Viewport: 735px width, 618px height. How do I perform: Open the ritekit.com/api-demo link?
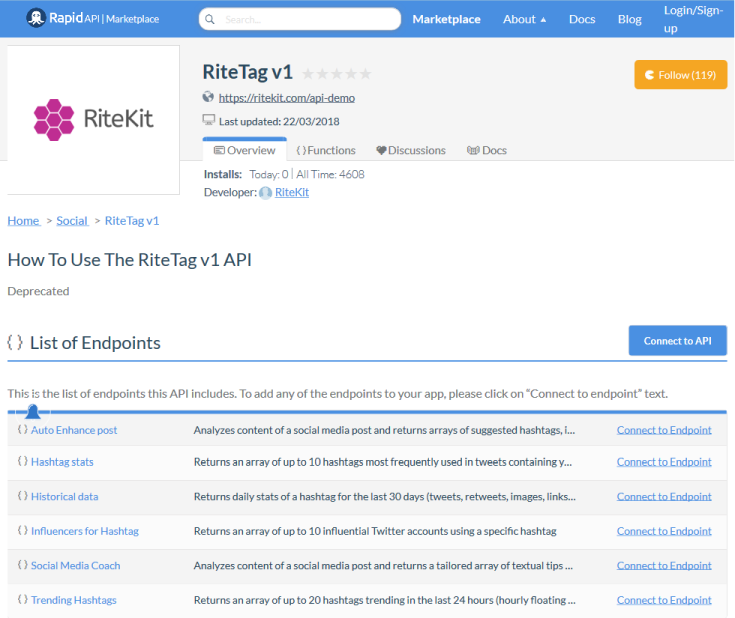287,98
